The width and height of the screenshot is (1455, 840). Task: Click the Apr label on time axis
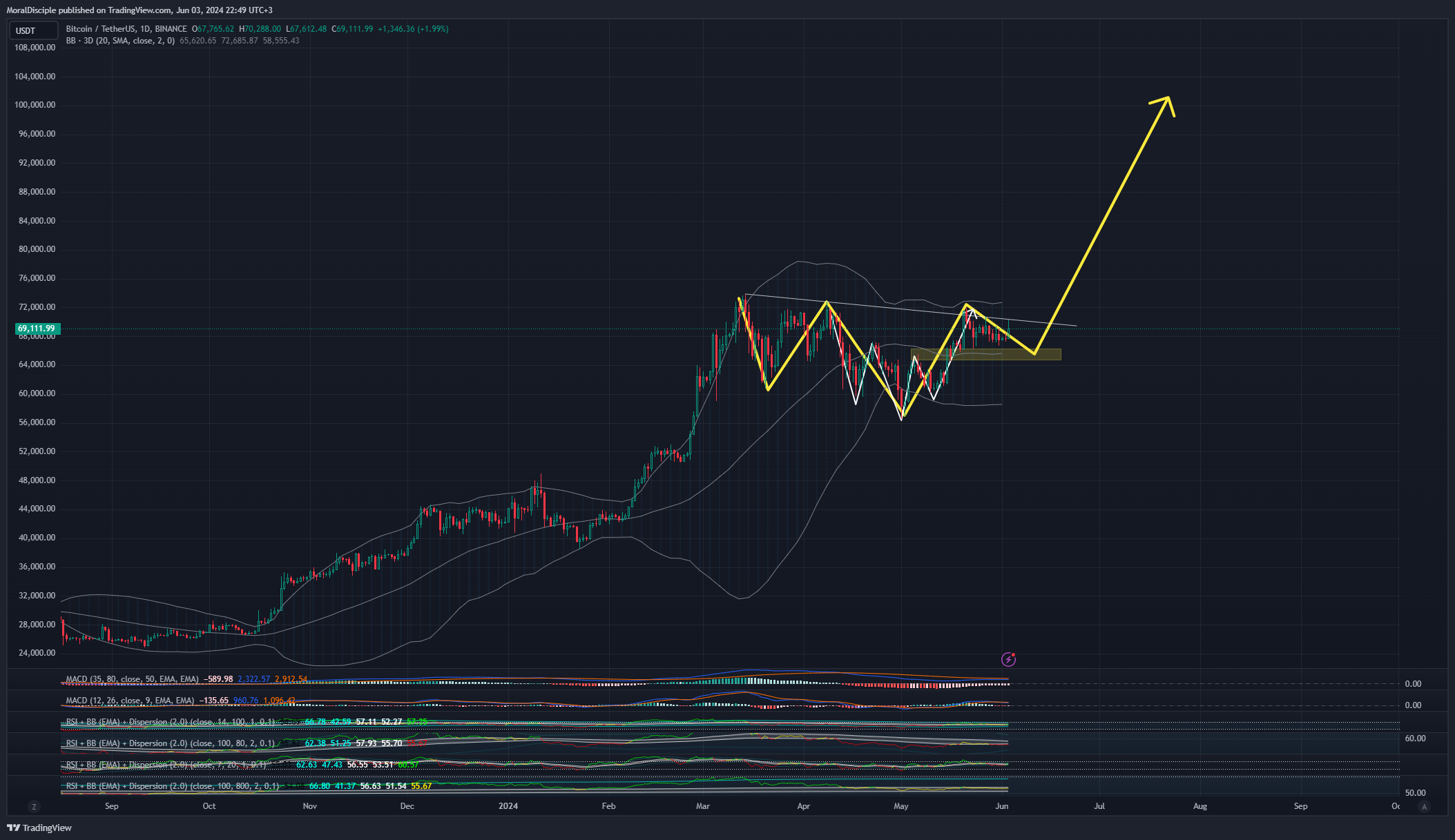pyautogui.click(x=804, y=806)
